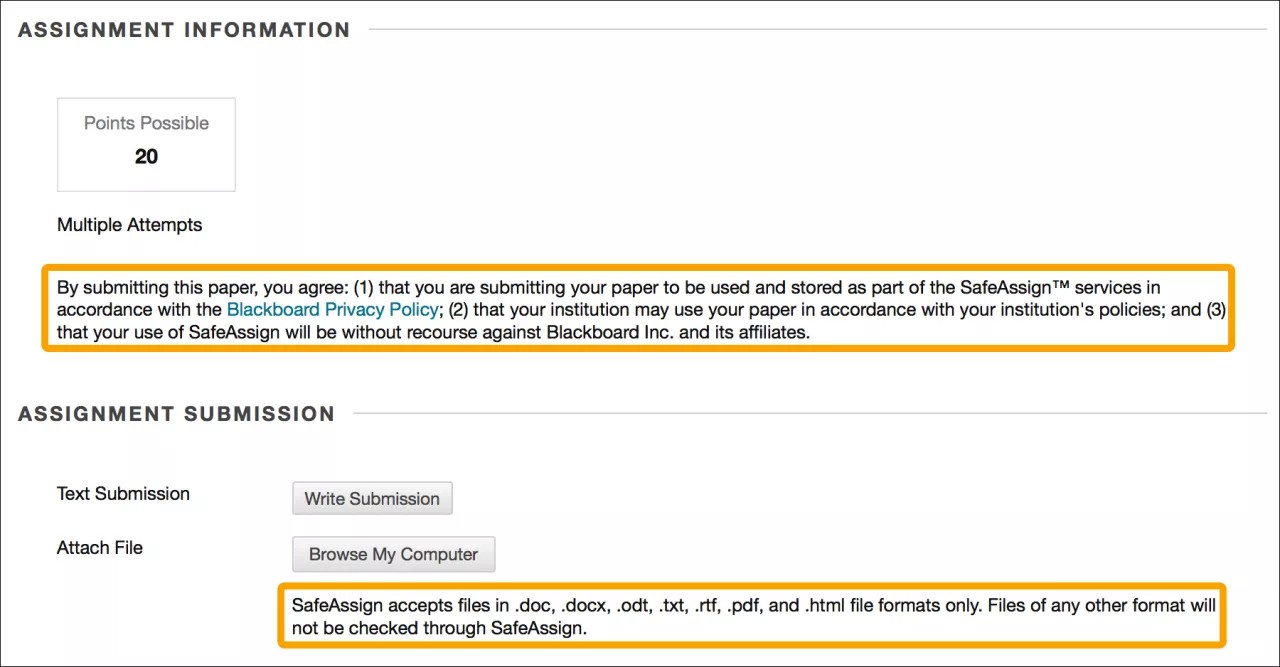1280x667 pixels.
Task: Click the number 20 under Points Possible
Action: coord(146,156)
